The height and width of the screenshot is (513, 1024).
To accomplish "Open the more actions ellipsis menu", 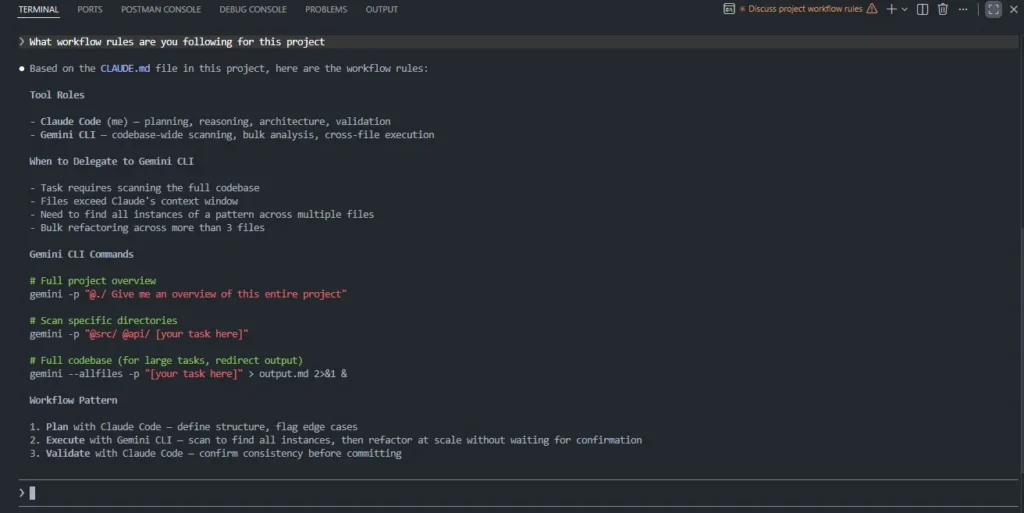I will point(963,9).
